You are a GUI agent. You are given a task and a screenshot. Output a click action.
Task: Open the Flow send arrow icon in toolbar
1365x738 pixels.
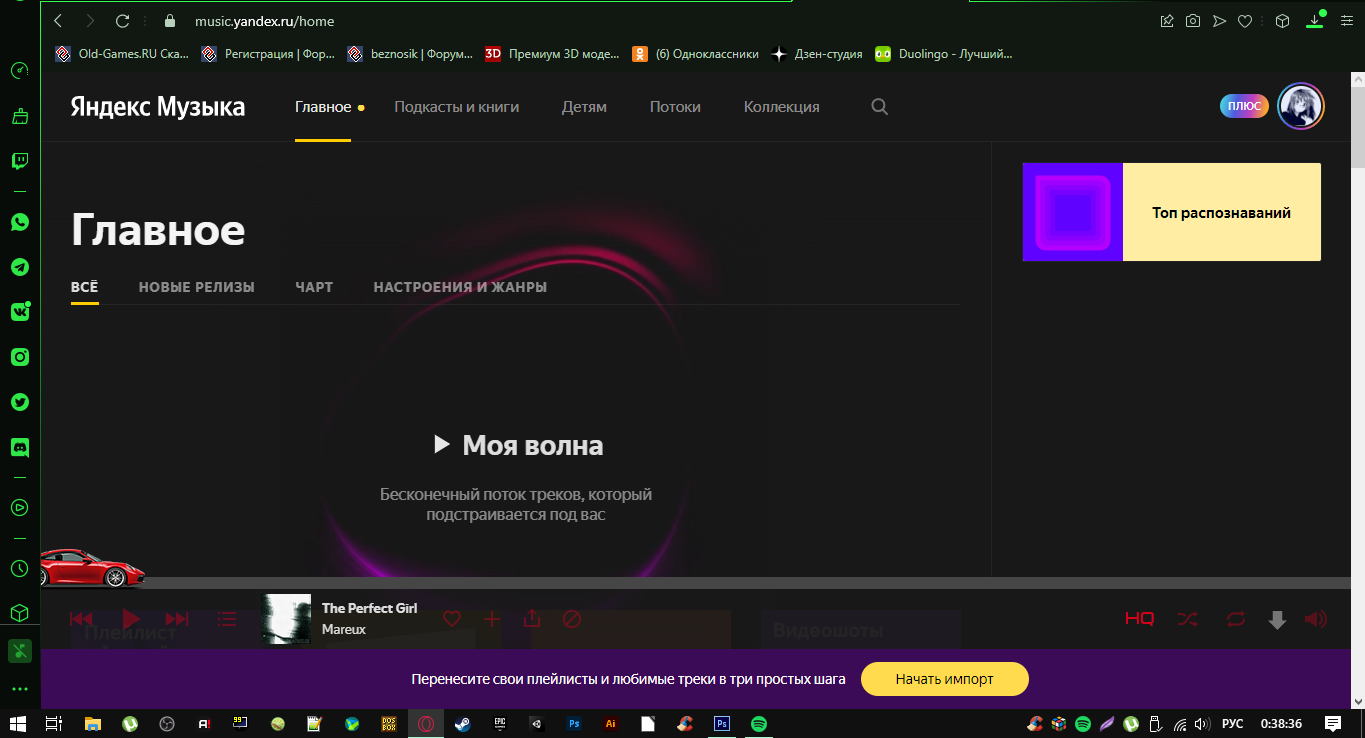(x=1219, y=20)
